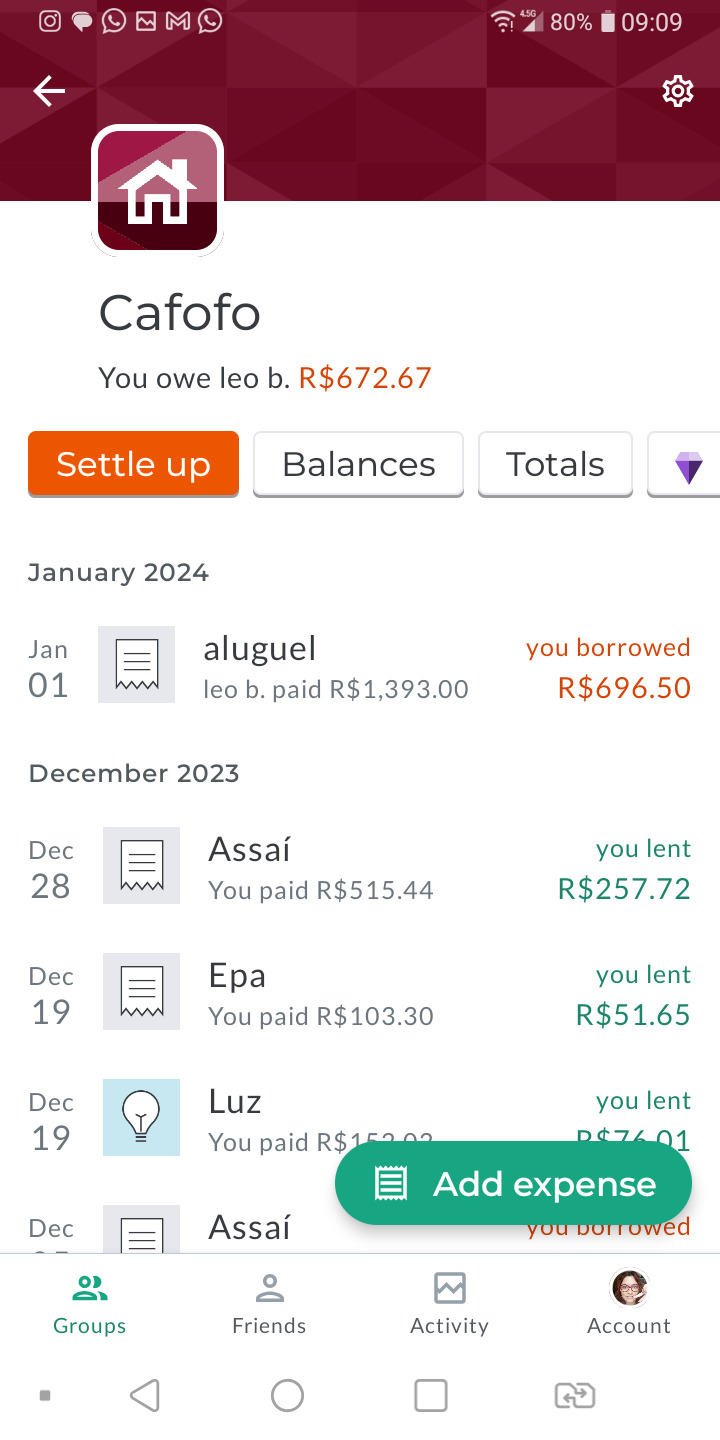
Task: Tap the Epa receipt icon
Action: (141, 991)
